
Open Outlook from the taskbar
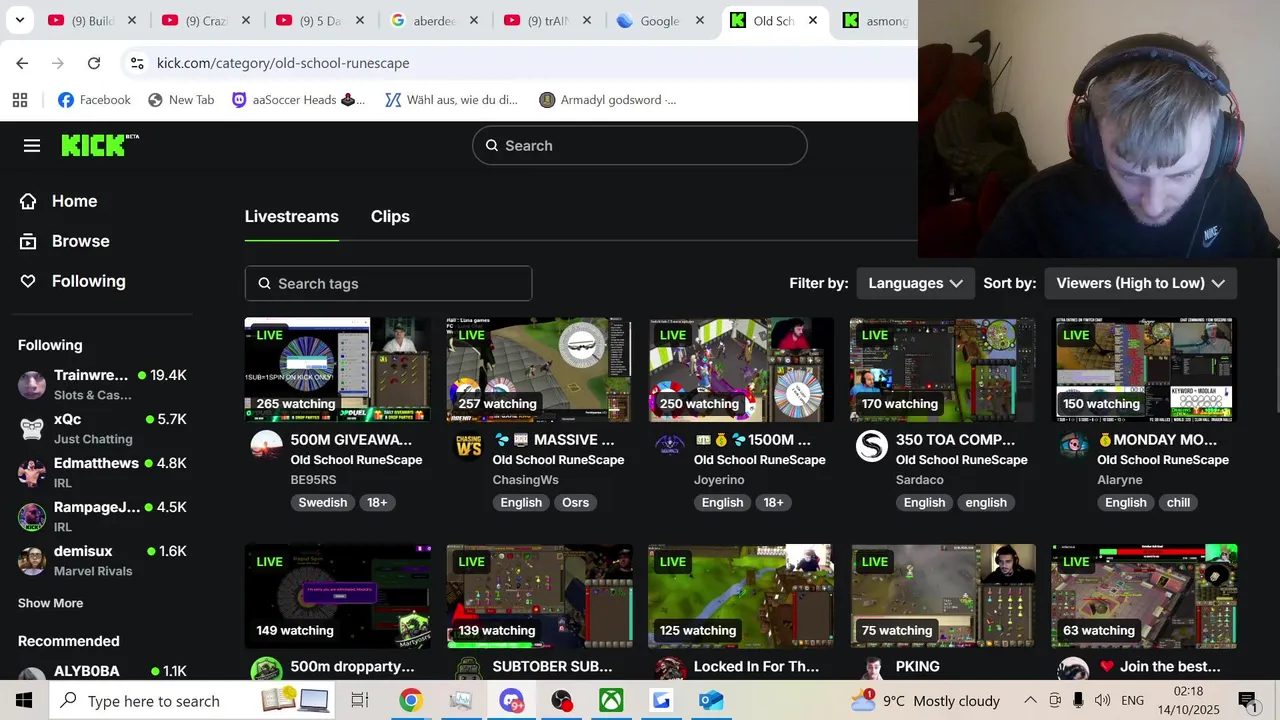711,700
